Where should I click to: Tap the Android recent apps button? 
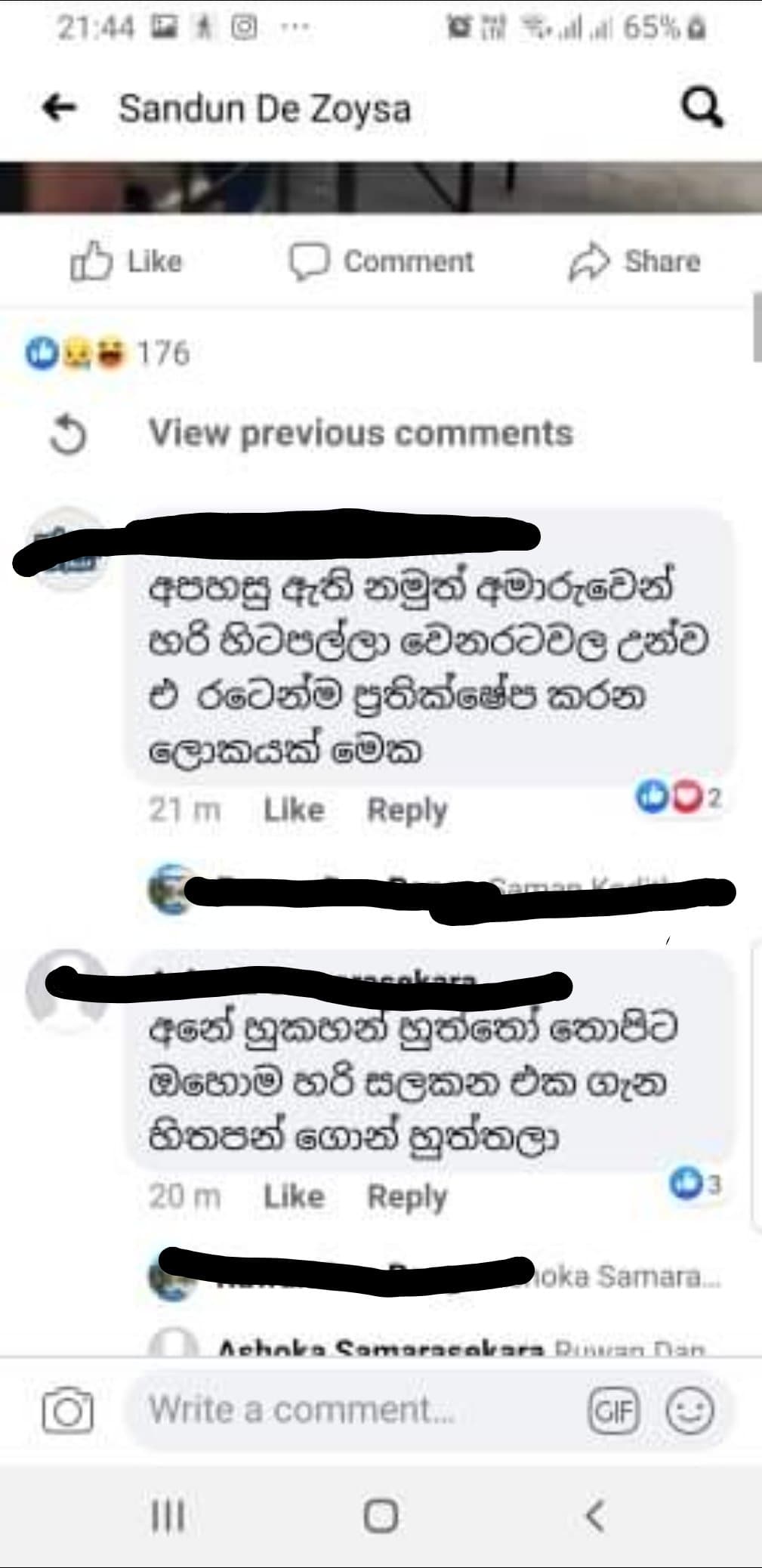coord(168,1515)
